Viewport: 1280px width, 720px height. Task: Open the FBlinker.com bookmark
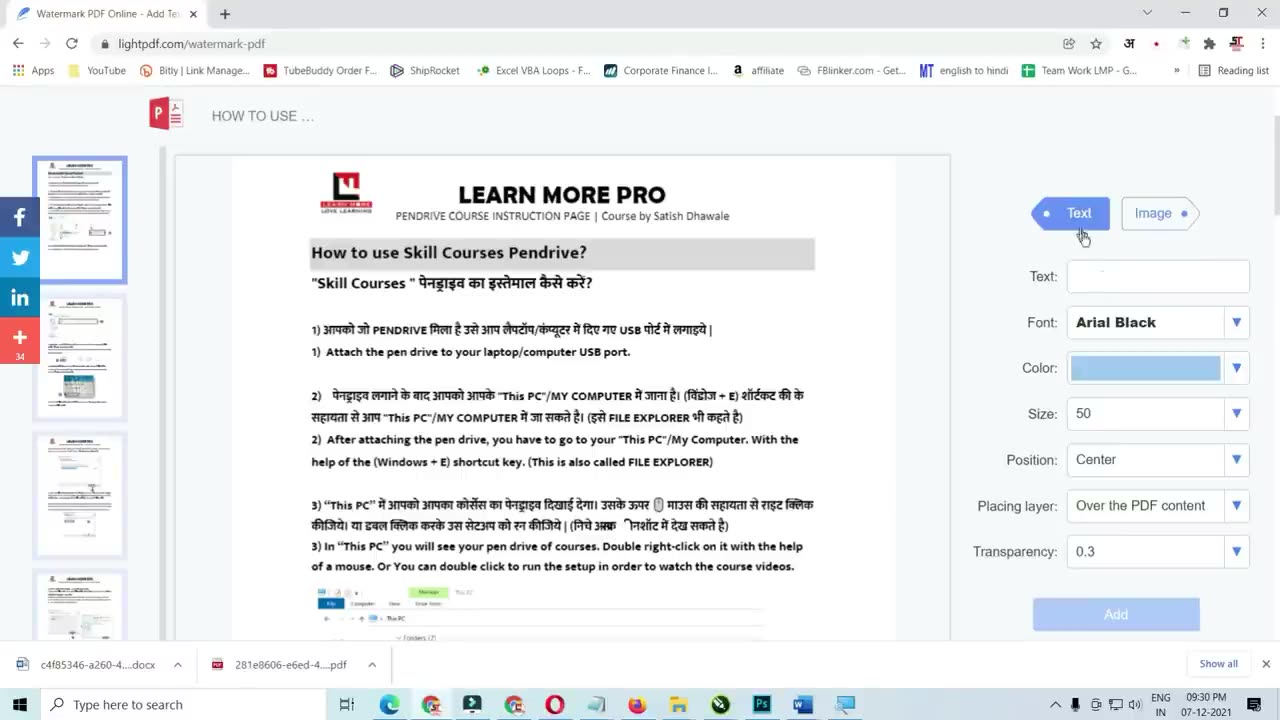(x=851, y=70)
